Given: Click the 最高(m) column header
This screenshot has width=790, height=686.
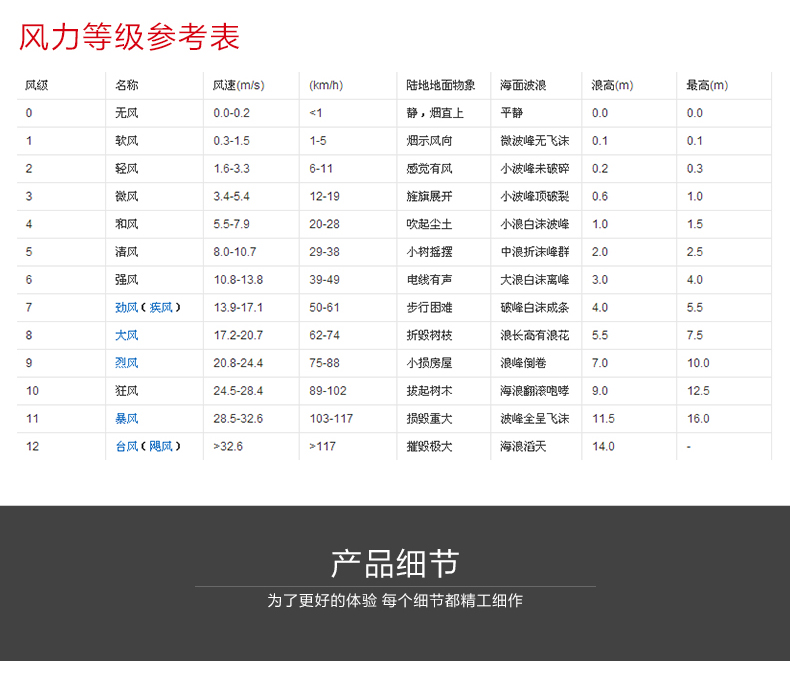Looking at the screenshot, I should (x=707, y=85).
